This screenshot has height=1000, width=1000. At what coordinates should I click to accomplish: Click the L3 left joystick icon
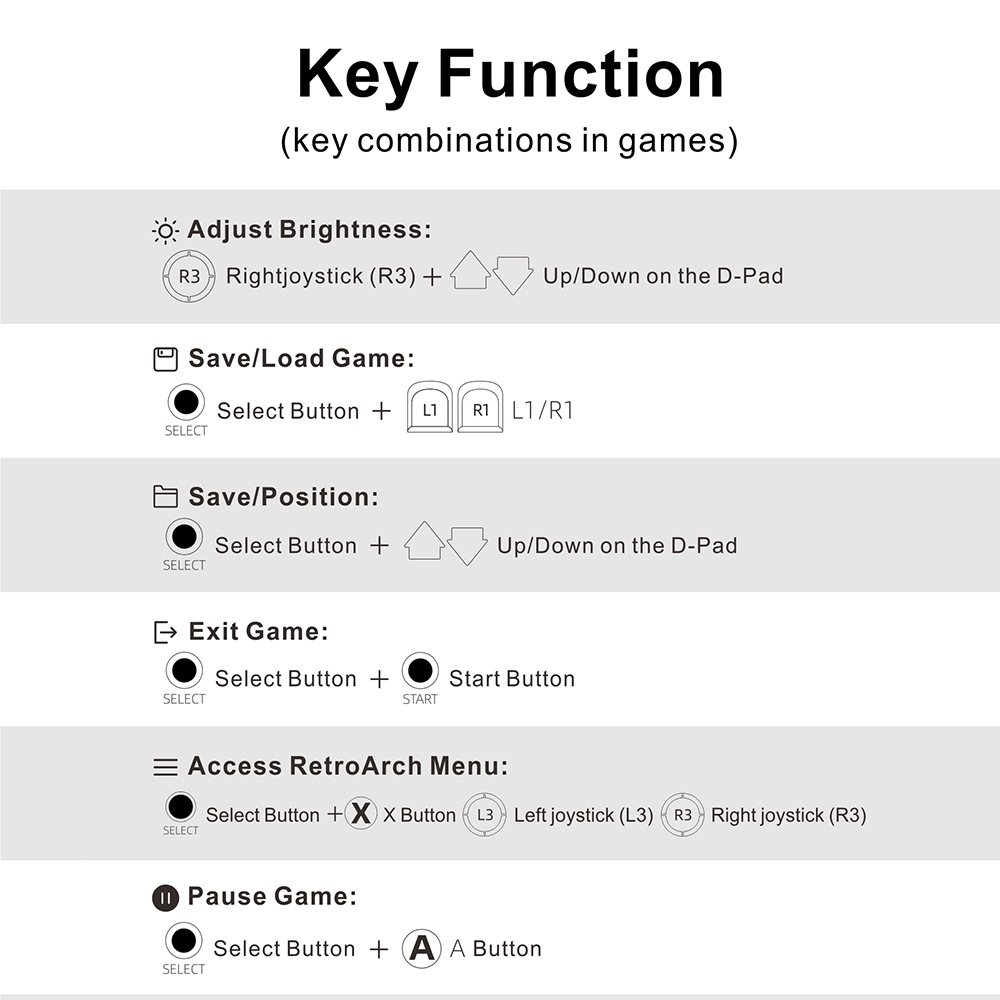pos(485,814)
